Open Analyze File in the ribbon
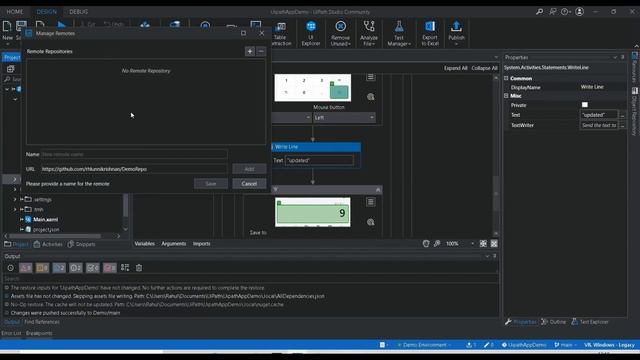640x360 pixels. coord(369,33)
